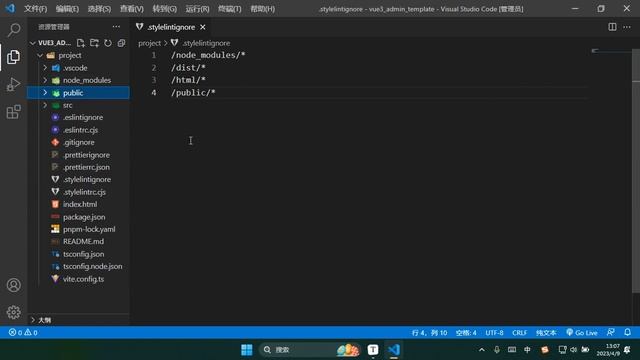
Task: Start Go Live server
Action: click(582, 333)
